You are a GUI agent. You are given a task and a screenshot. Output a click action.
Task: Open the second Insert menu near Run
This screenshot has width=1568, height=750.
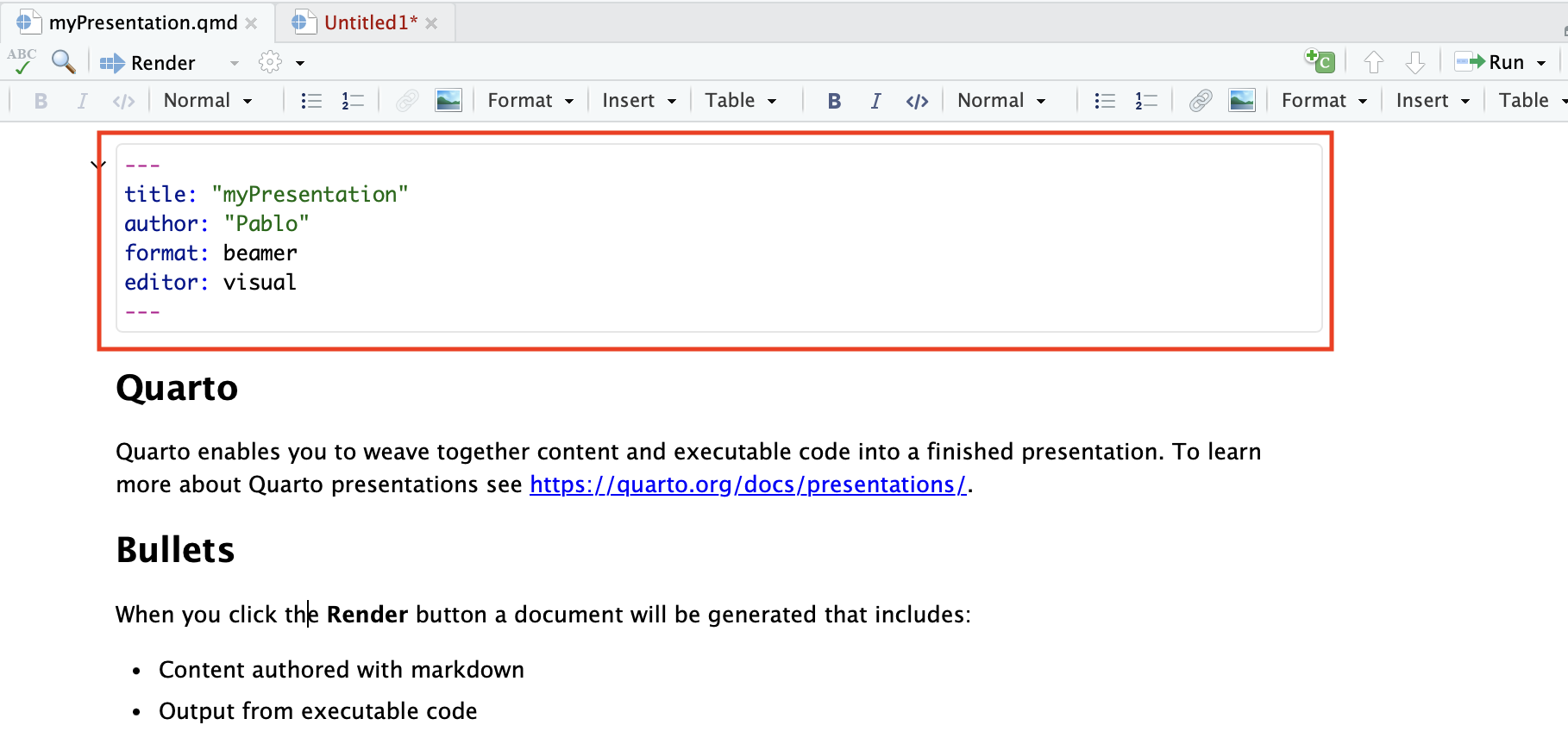click(1433, 101)
